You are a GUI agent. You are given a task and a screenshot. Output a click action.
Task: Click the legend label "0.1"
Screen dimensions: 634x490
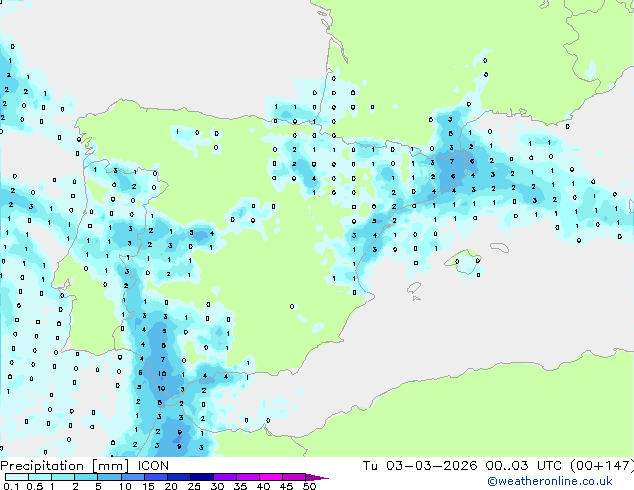pyautogui.click(x=11, y=486)
